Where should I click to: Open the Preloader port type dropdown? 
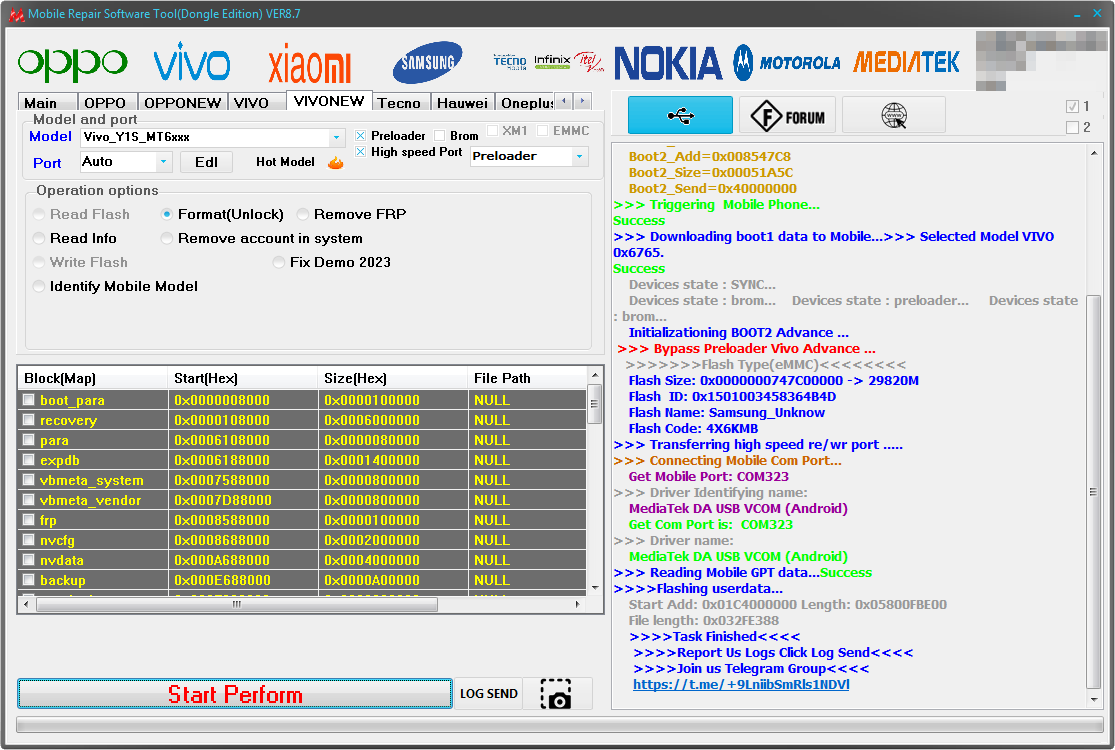pos(580,156)
